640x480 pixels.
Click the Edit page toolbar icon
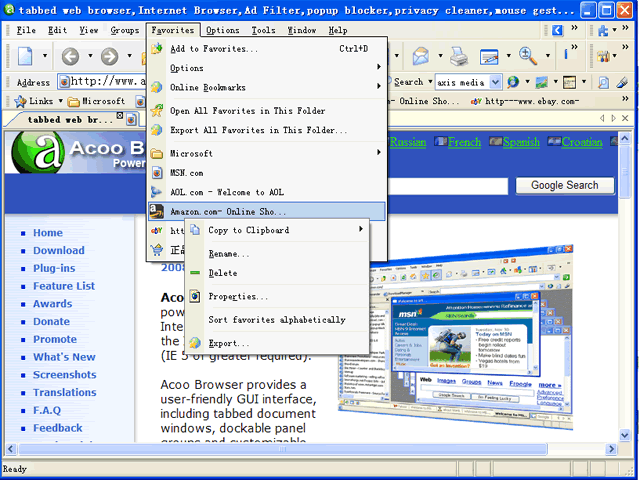pos(489,56)
